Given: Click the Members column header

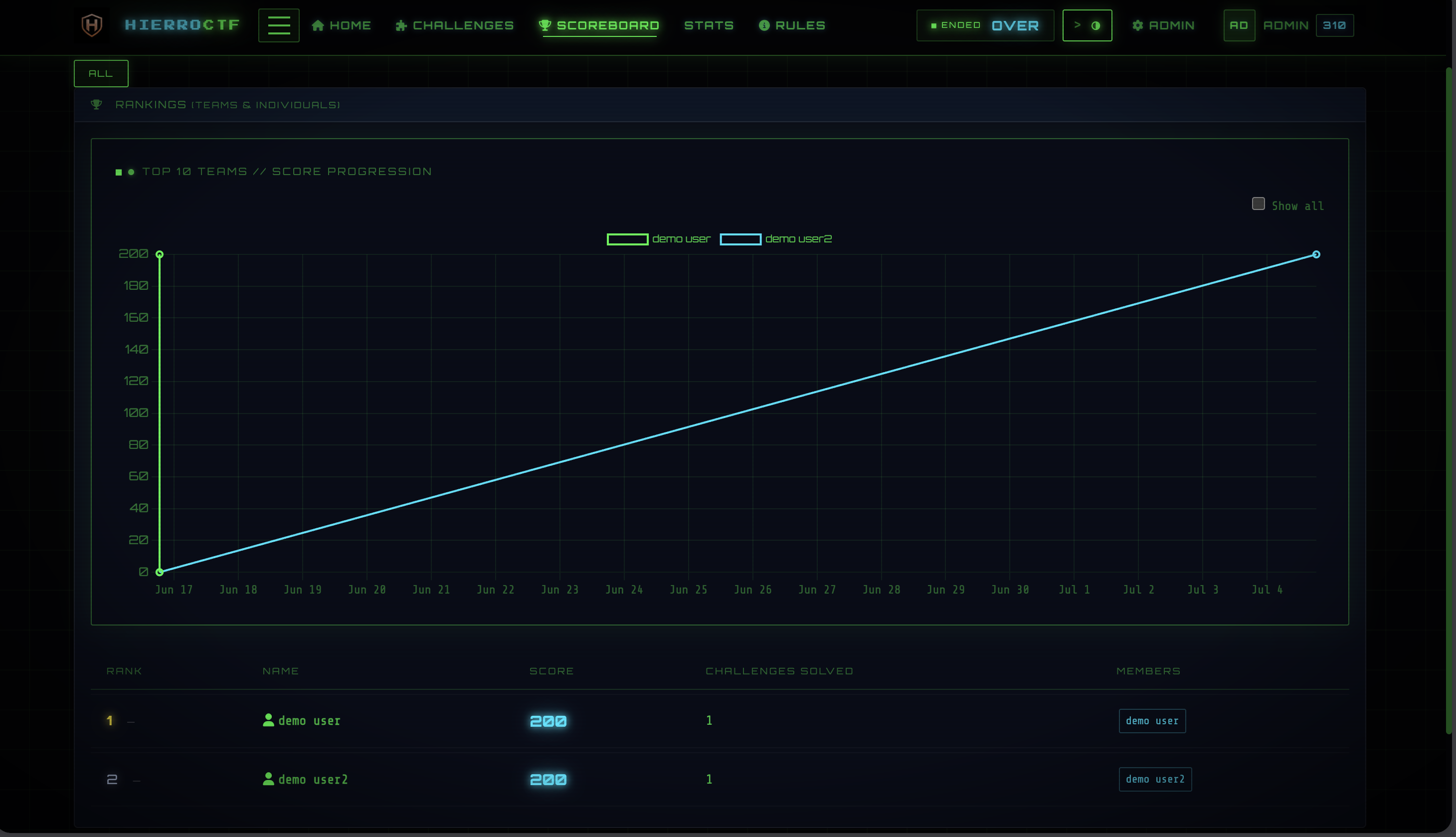Looking at the screenshot, I should pyautogui.click(x=1148, y=671).
